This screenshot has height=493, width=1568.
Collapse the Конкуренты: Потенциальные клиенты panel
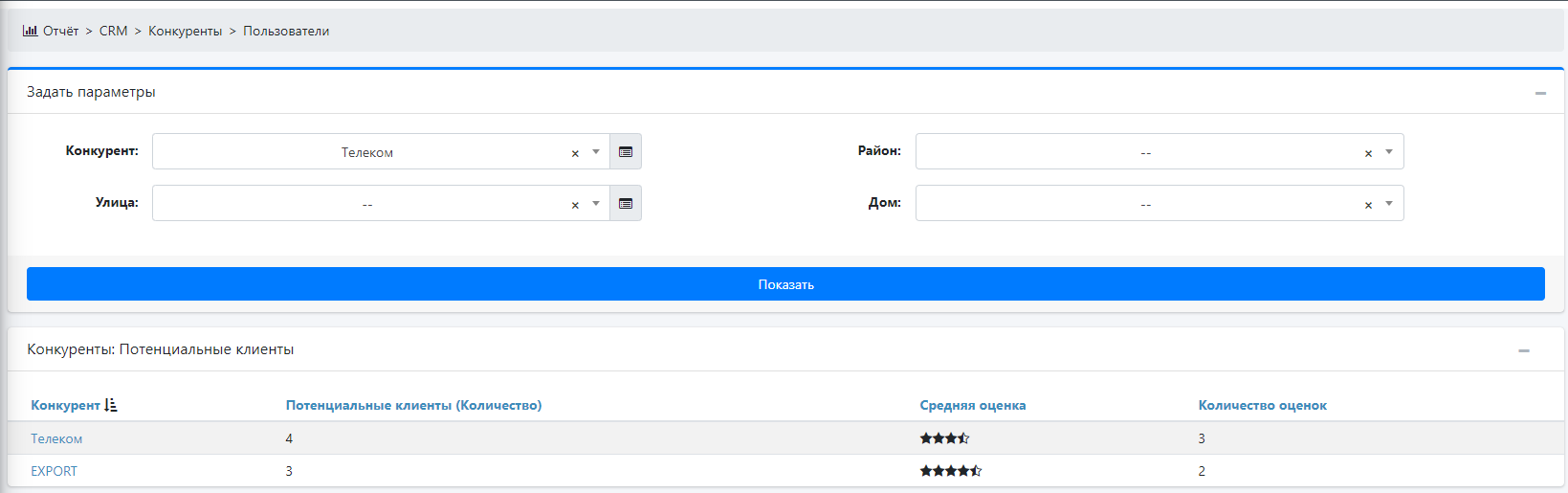(1523, 350)
